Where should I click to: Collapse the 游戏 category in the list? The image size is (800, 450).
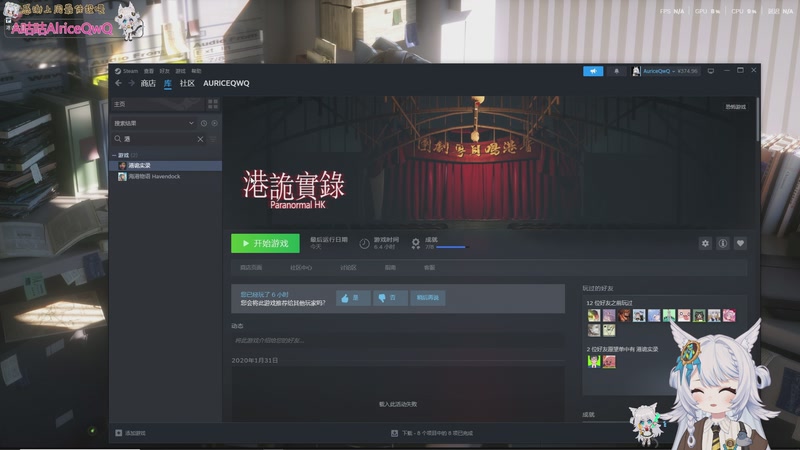pyautogui.click(x=114, y=155)
